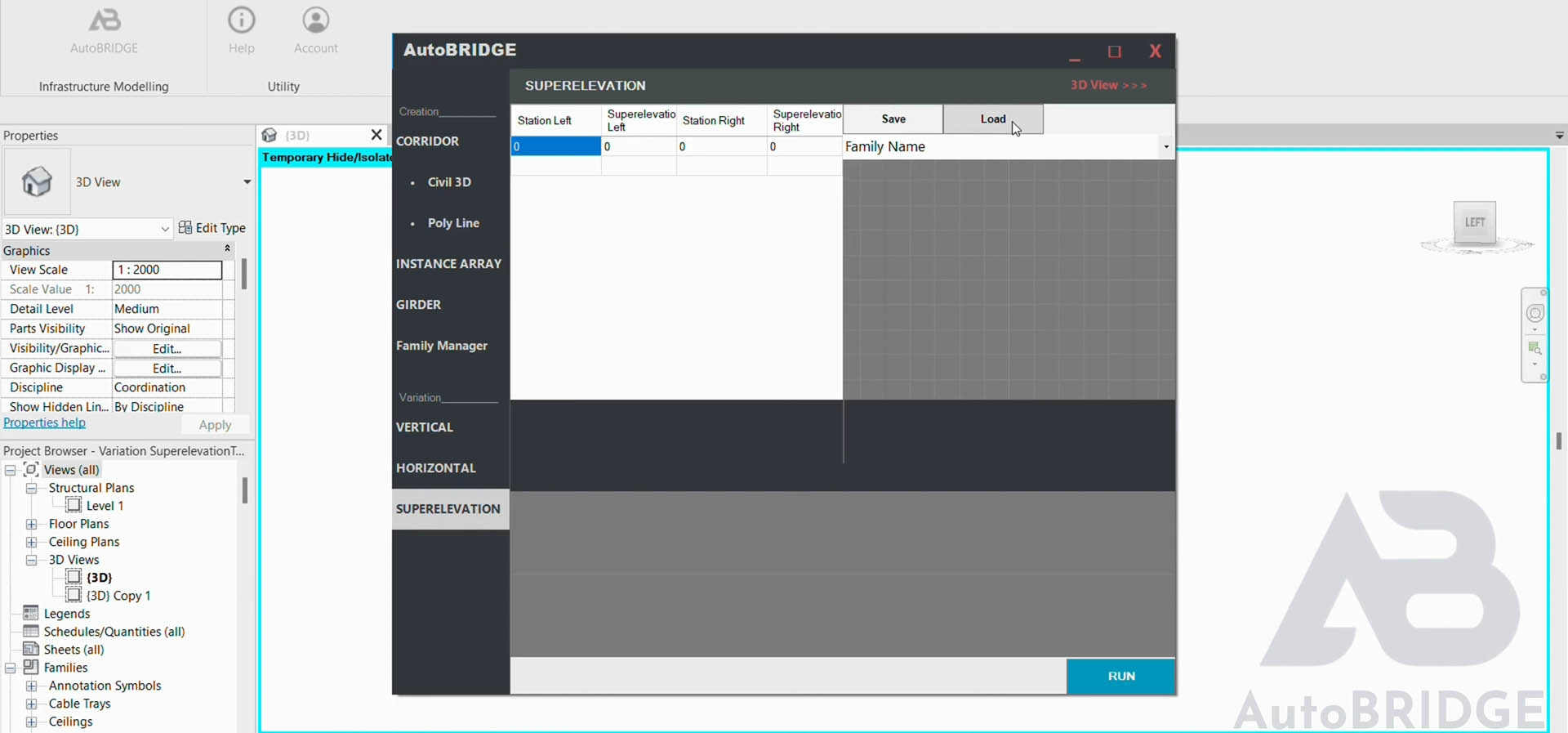Select {3D} Copy 1 view

click(118, 596)
